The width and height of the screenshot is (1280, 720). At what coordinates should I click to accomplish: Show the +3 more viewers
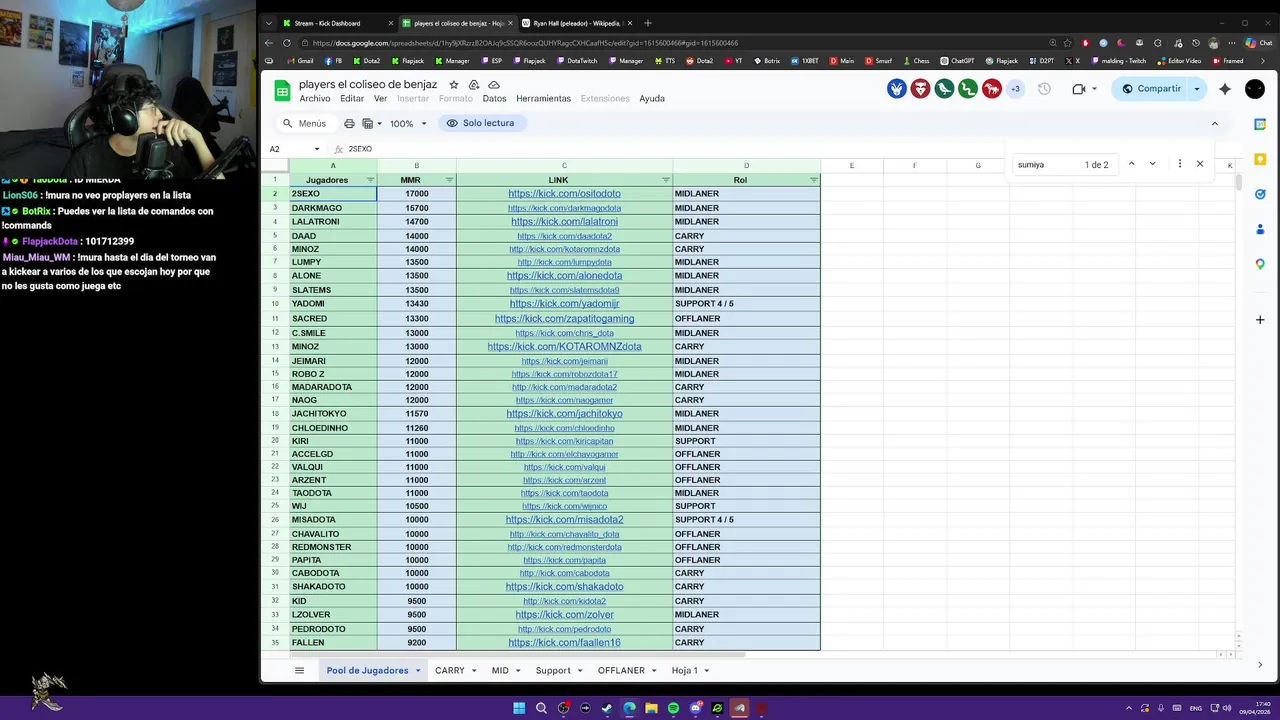tap(1015, 89)
